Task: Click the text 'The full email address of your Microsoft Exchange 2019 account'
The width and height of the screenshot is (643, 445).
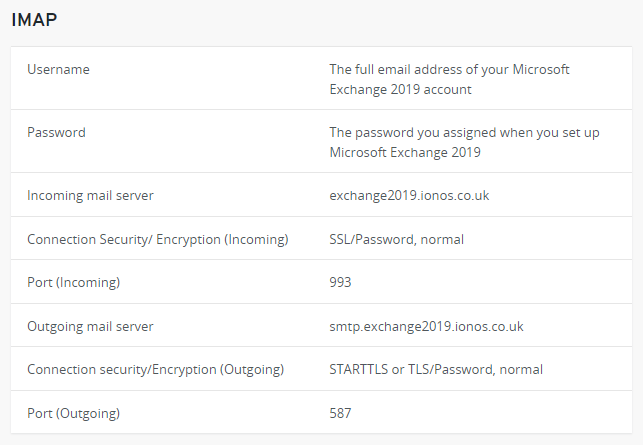Action: [449, 79]
